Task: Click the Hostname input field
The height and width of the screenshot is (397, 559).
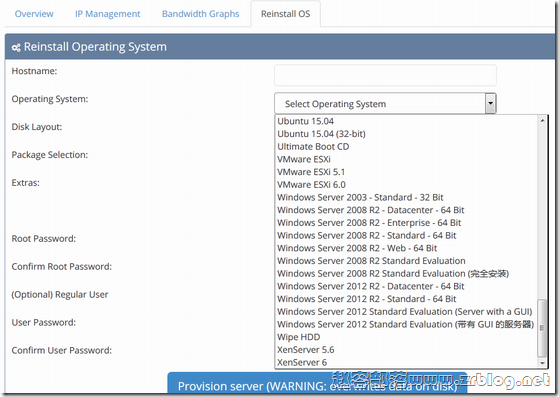Action: (385, 75)
